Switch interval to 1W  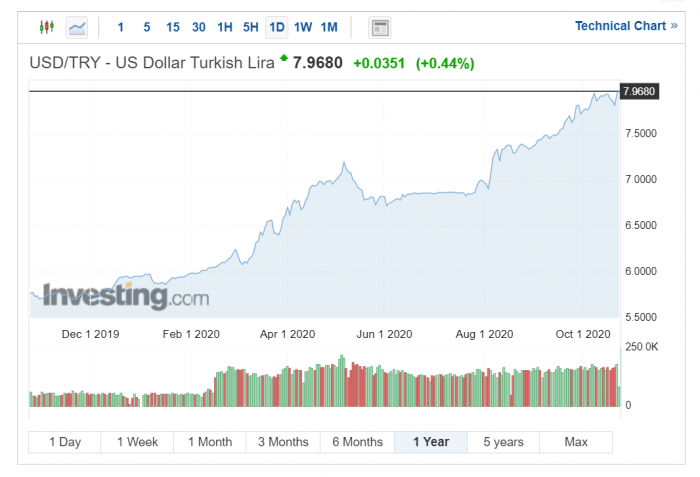(303, 27)
